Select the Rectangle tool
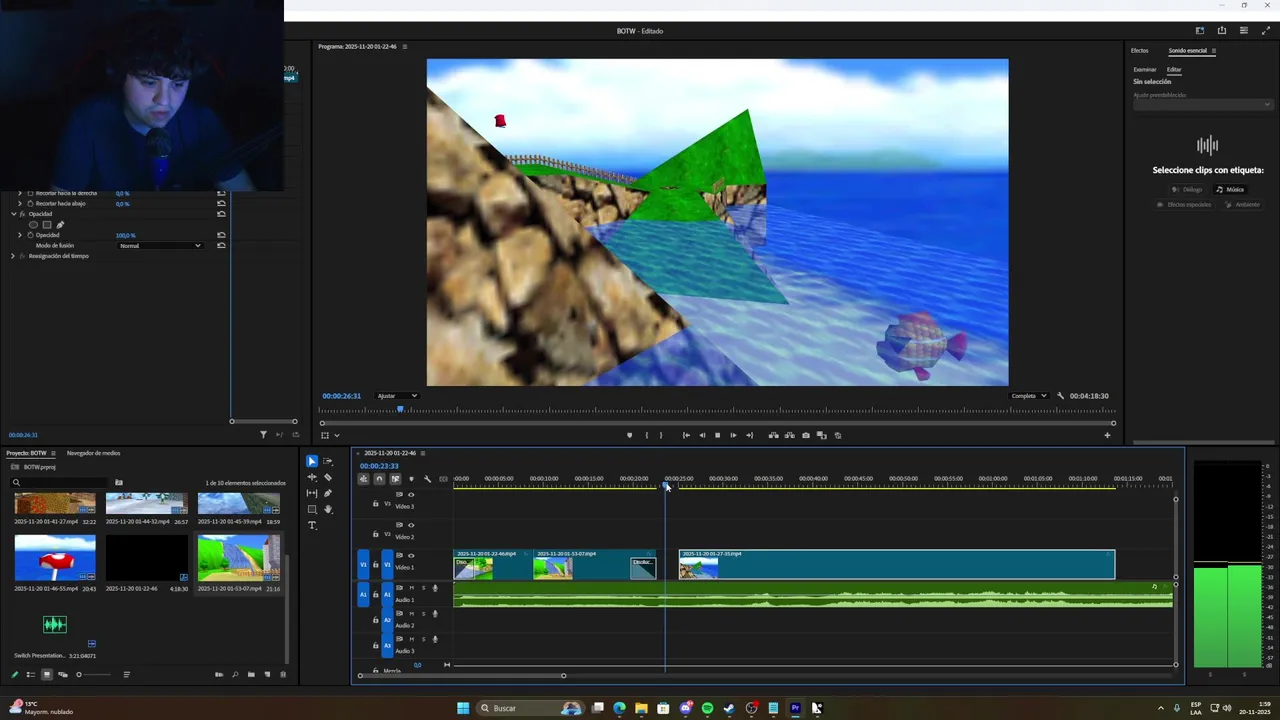This screenshot has height=720, width=1280. 312,509
